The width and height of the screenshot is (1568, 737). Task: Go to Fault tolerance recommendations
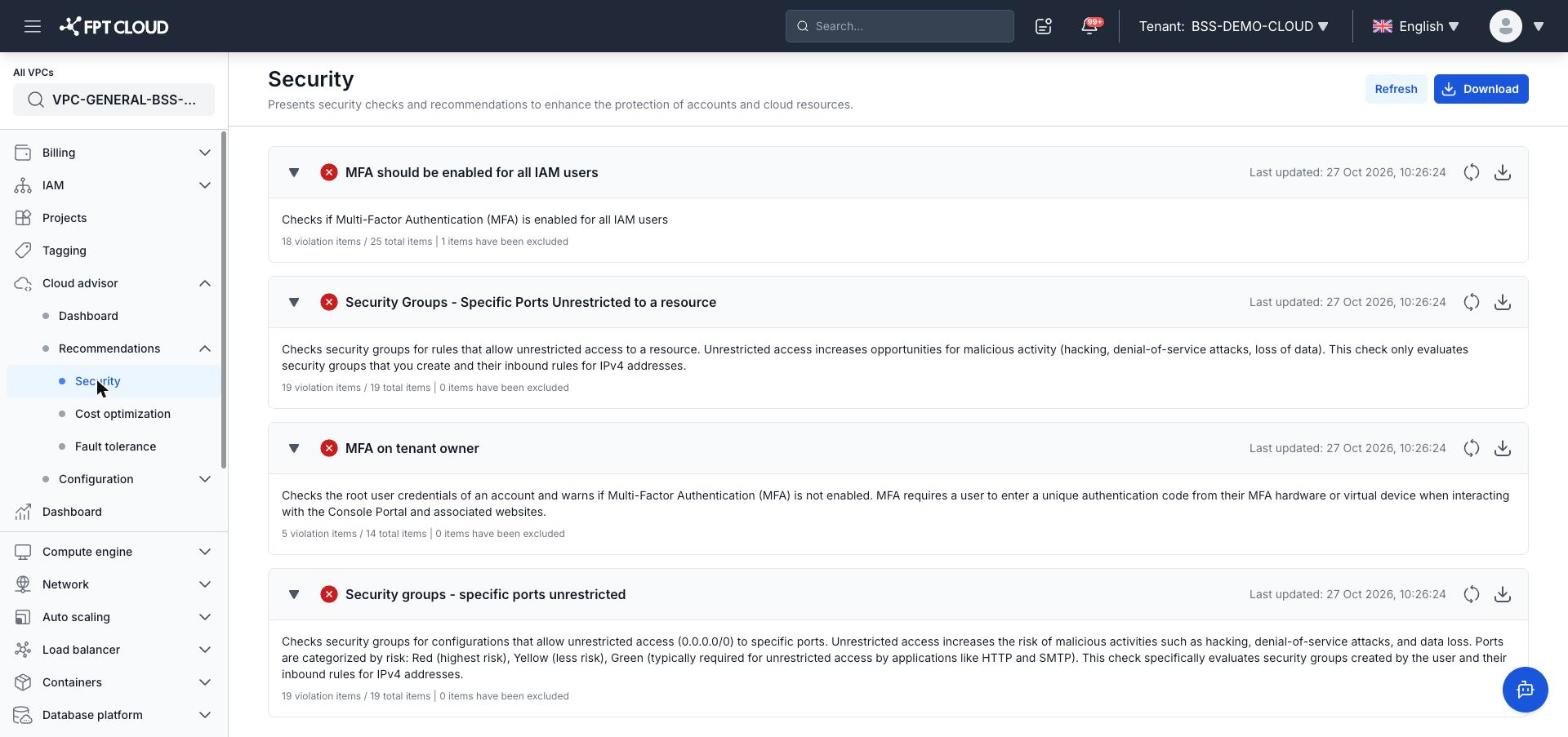pos(113,447)
